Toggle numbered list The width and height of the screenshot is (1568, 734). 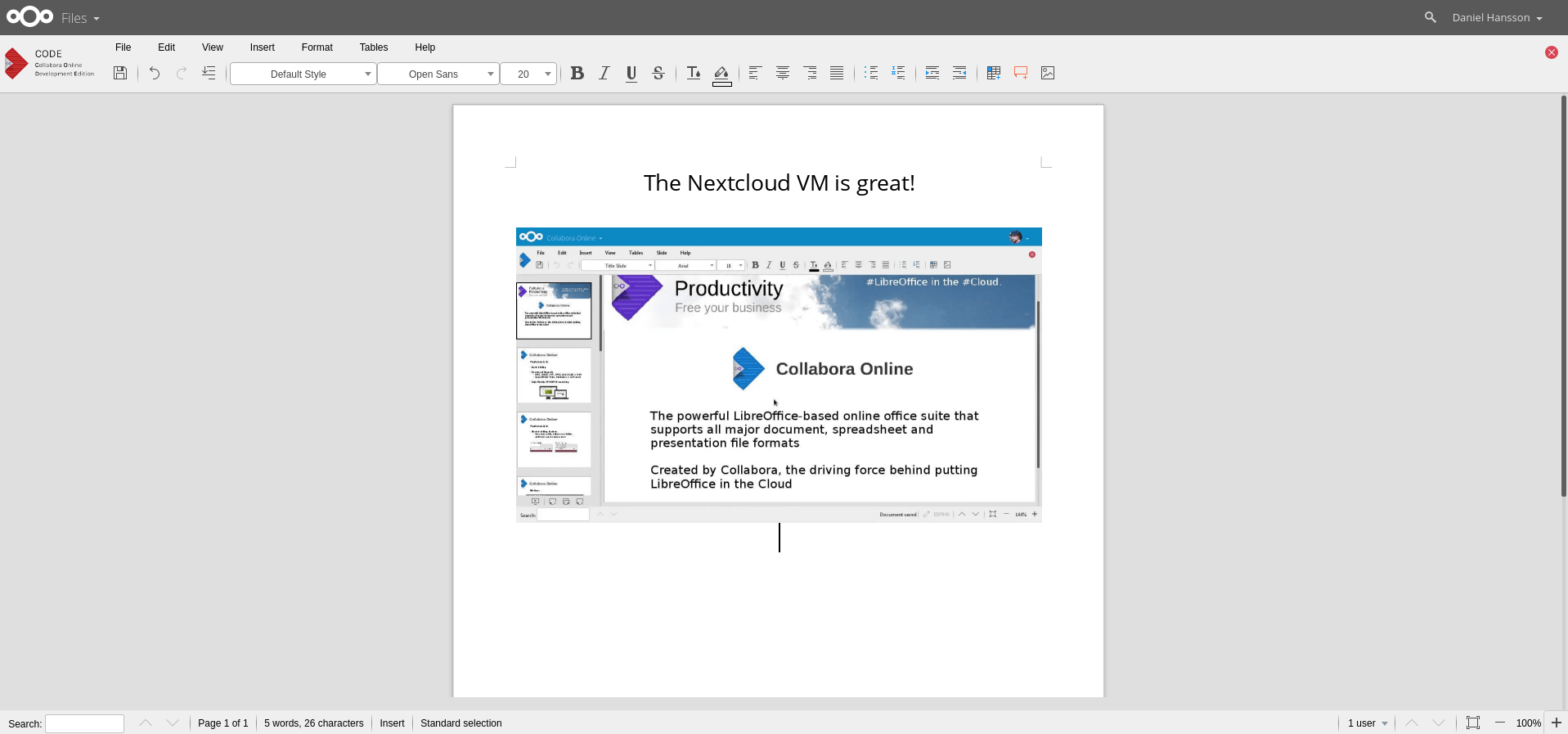(x=898, y=73)
